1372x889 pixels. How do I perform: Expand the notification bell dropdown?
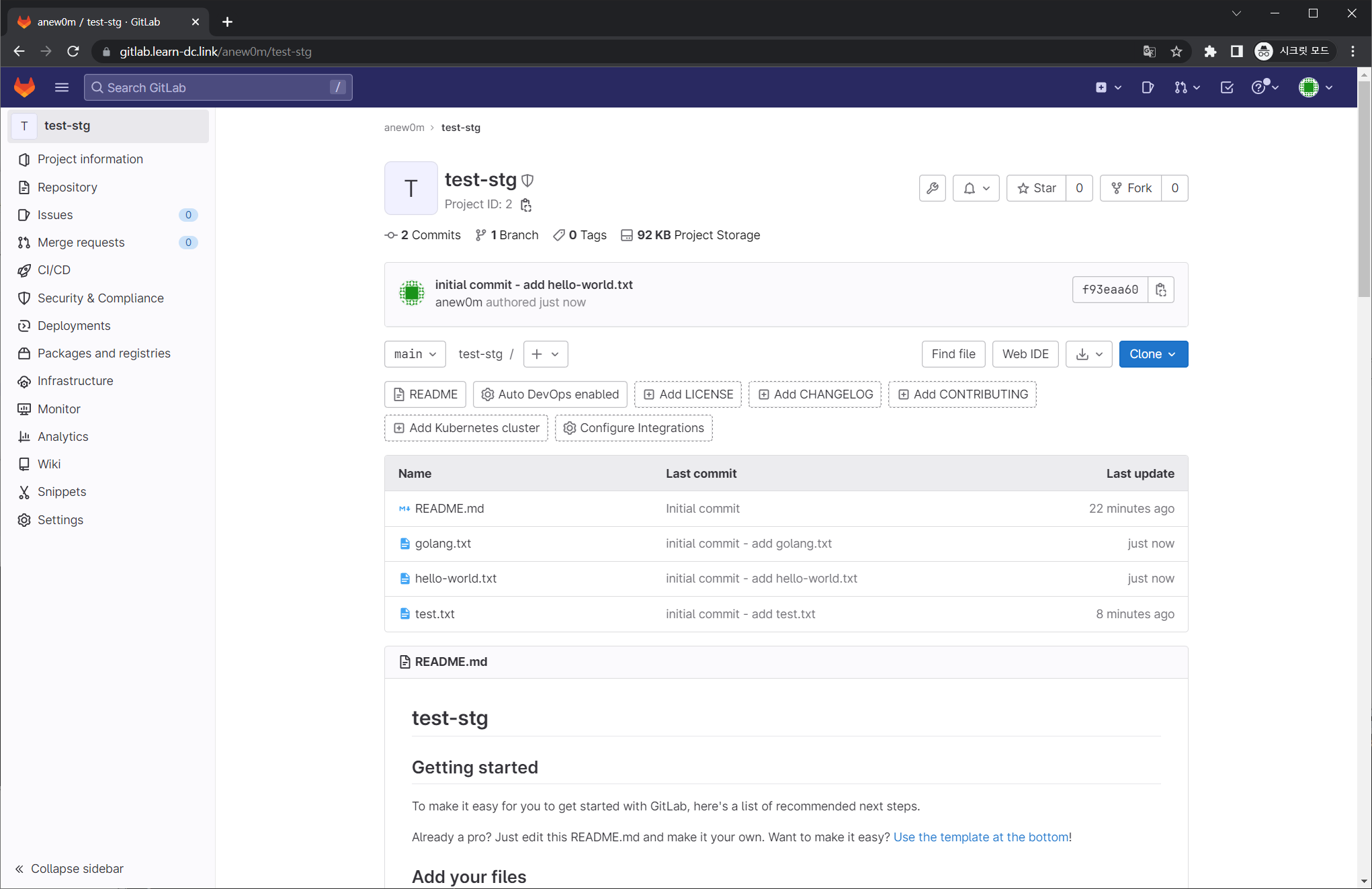coord(976,188)
